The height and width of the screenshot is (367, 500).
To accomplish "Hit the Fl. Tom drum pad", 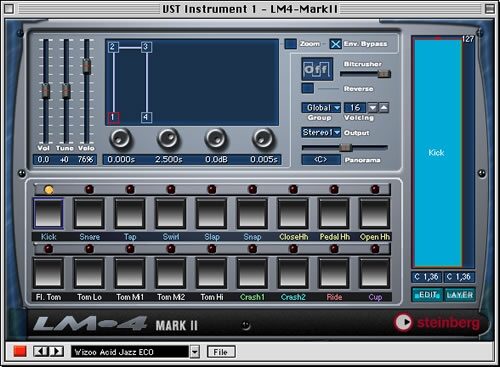I will click(48, 273).
